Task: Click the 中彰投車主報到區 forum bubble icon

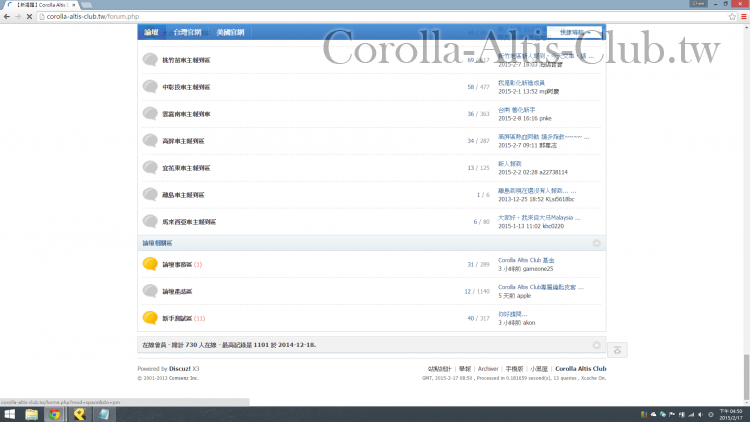Action: [x=150, y=87]
